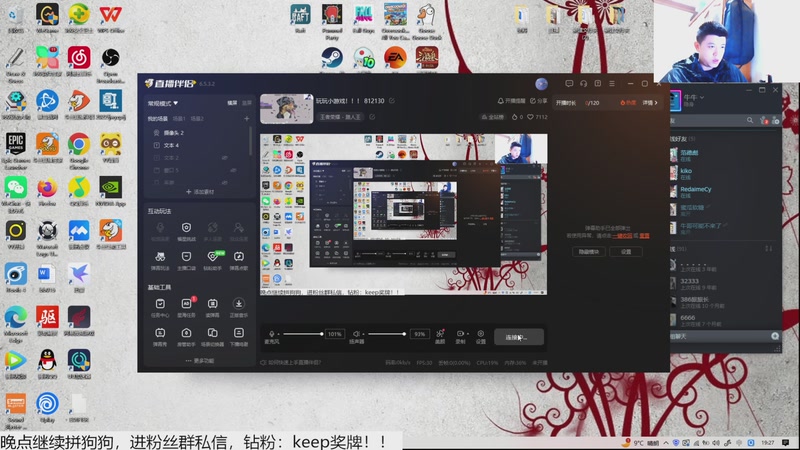
Task: Open the EA desktop icon
Action: 395,58
